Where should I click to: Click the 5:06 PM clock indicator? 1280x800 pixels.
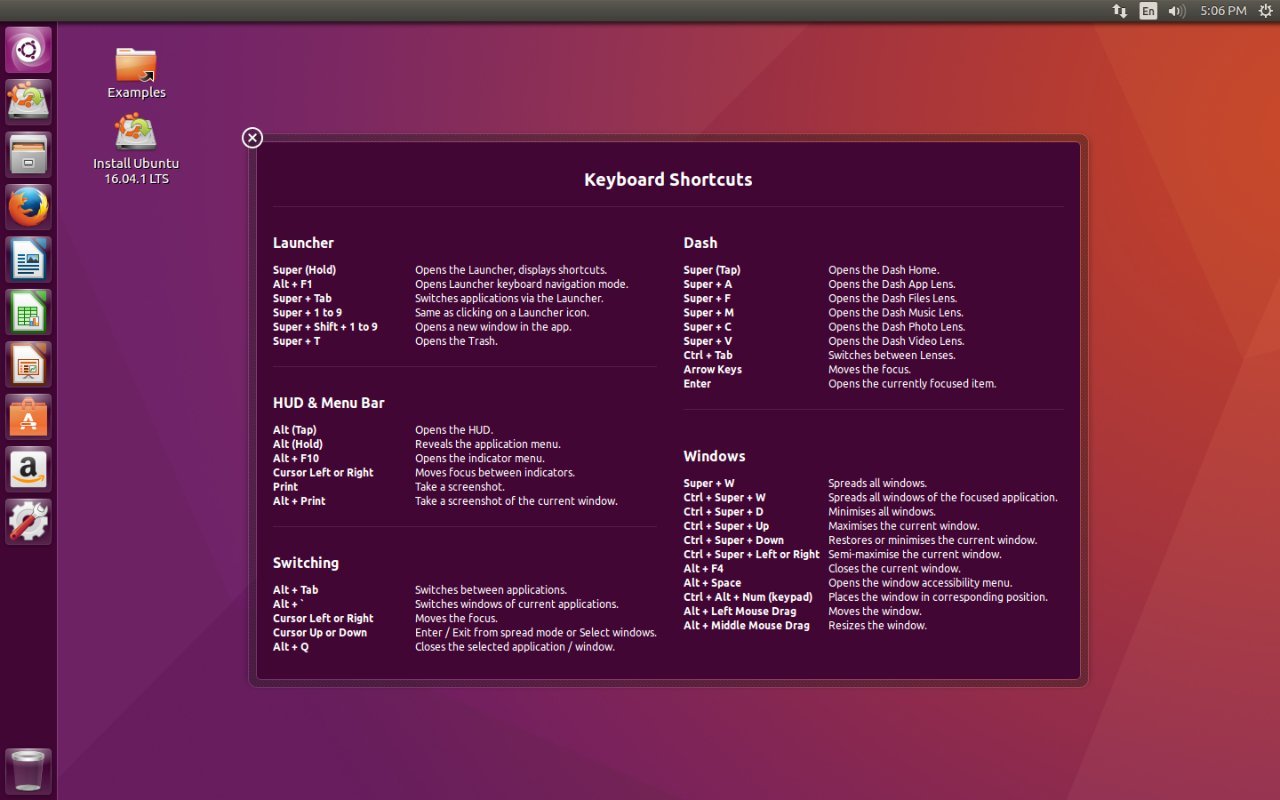(x=1223, y=11)
